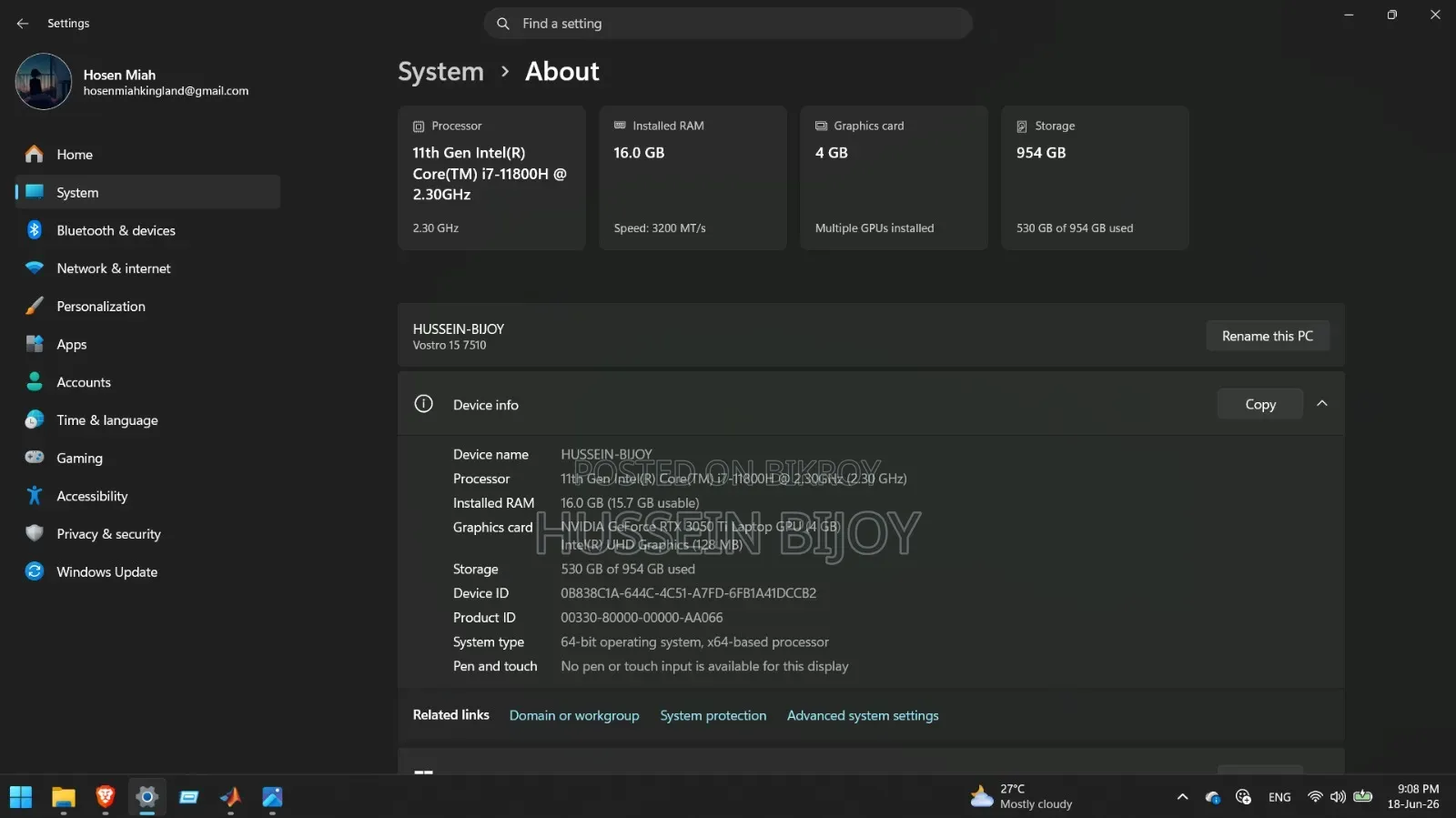Click the "64-bit operating system" value
This screenshot has height=818, width=1456.
(694, 642)
